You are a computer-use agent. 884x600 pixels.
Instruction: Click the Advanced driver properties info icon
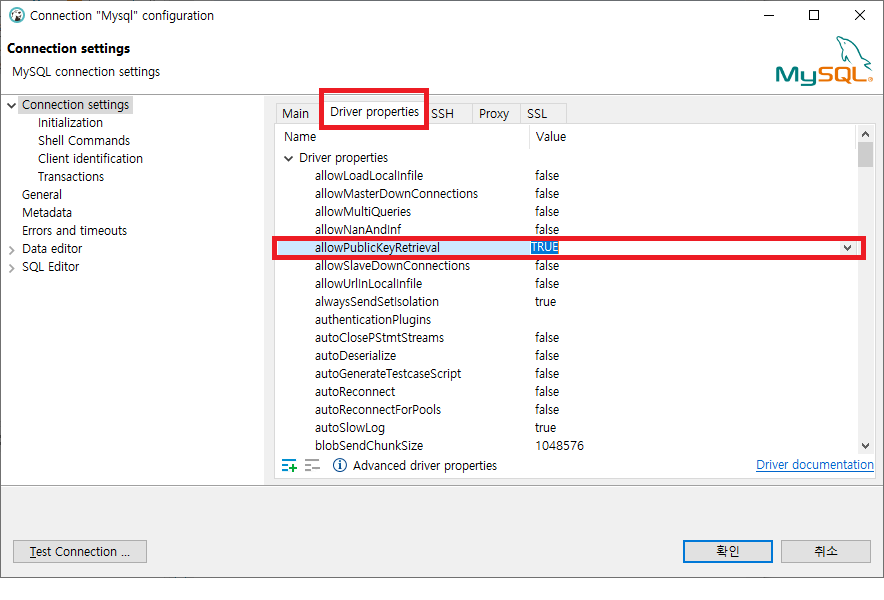click(x=339, y=465)
